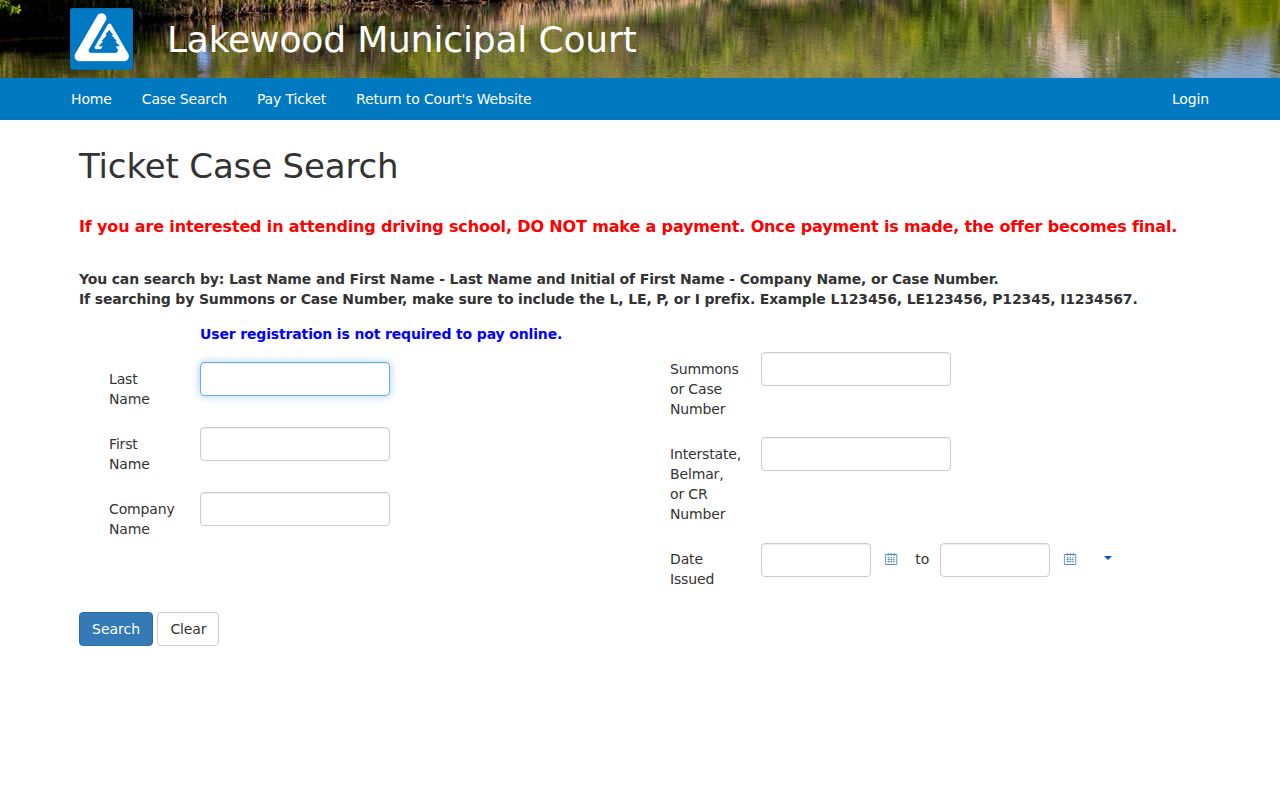Click the Ticket Case Search heading

pyautogui.click(x=238, y=166)
